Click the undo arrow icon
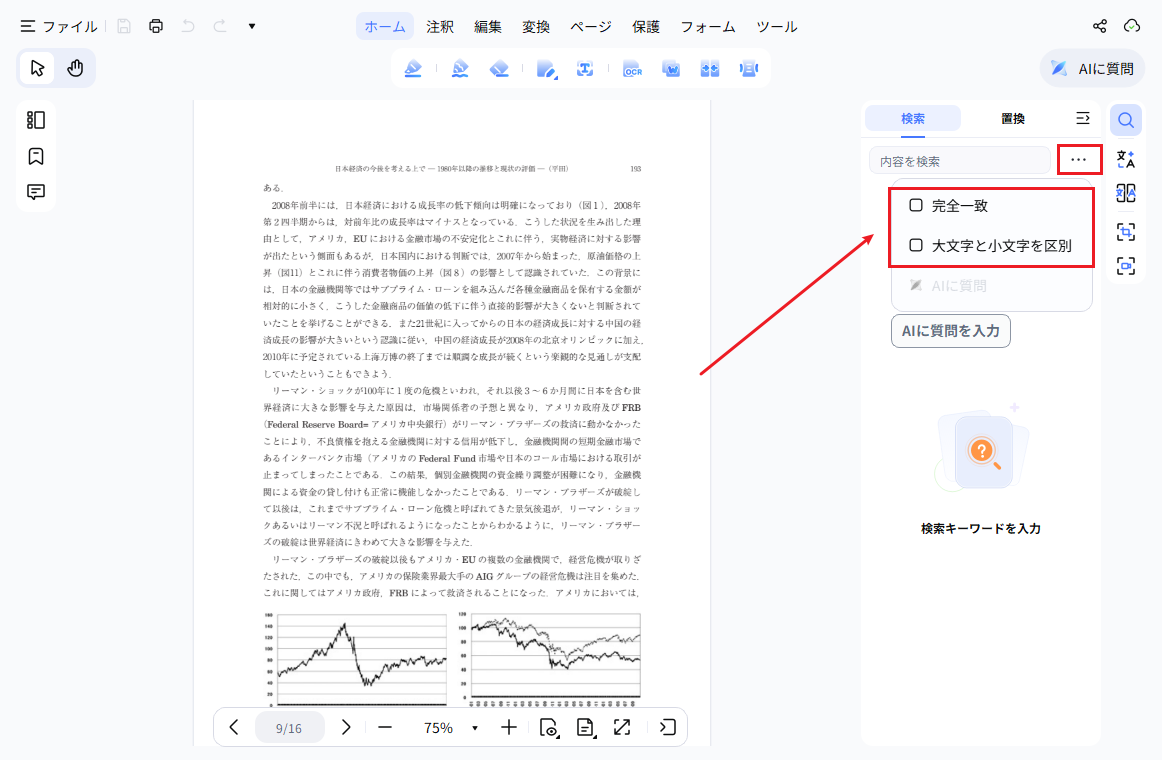1162x760 pixels. coord(188,27)
